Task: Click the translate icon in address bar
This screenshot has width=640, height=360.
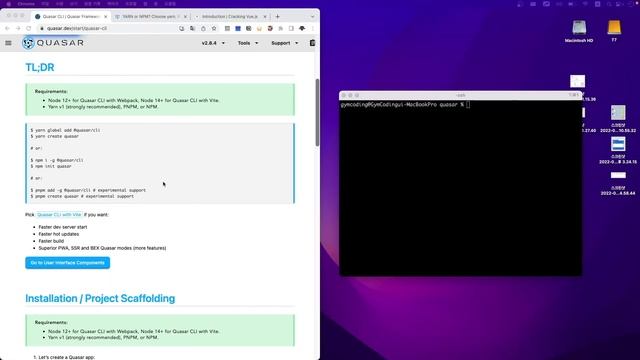Action: [192, 28]
